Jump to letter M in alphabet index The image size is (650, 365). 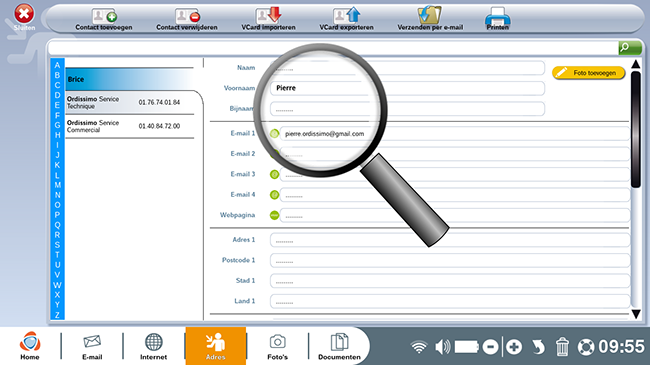tap(57, 185)
